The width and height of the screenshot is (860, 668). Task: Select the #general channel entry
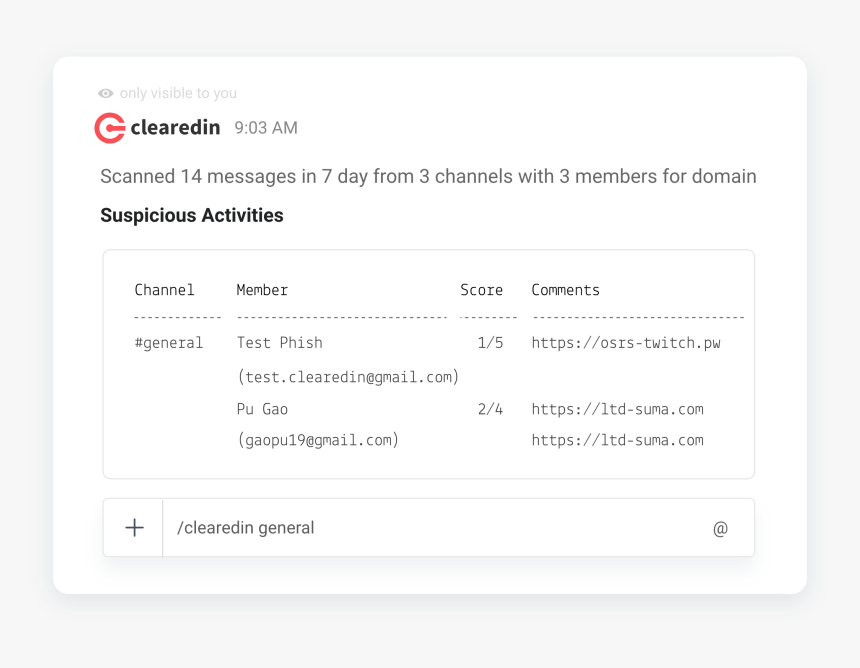(169, 343)
